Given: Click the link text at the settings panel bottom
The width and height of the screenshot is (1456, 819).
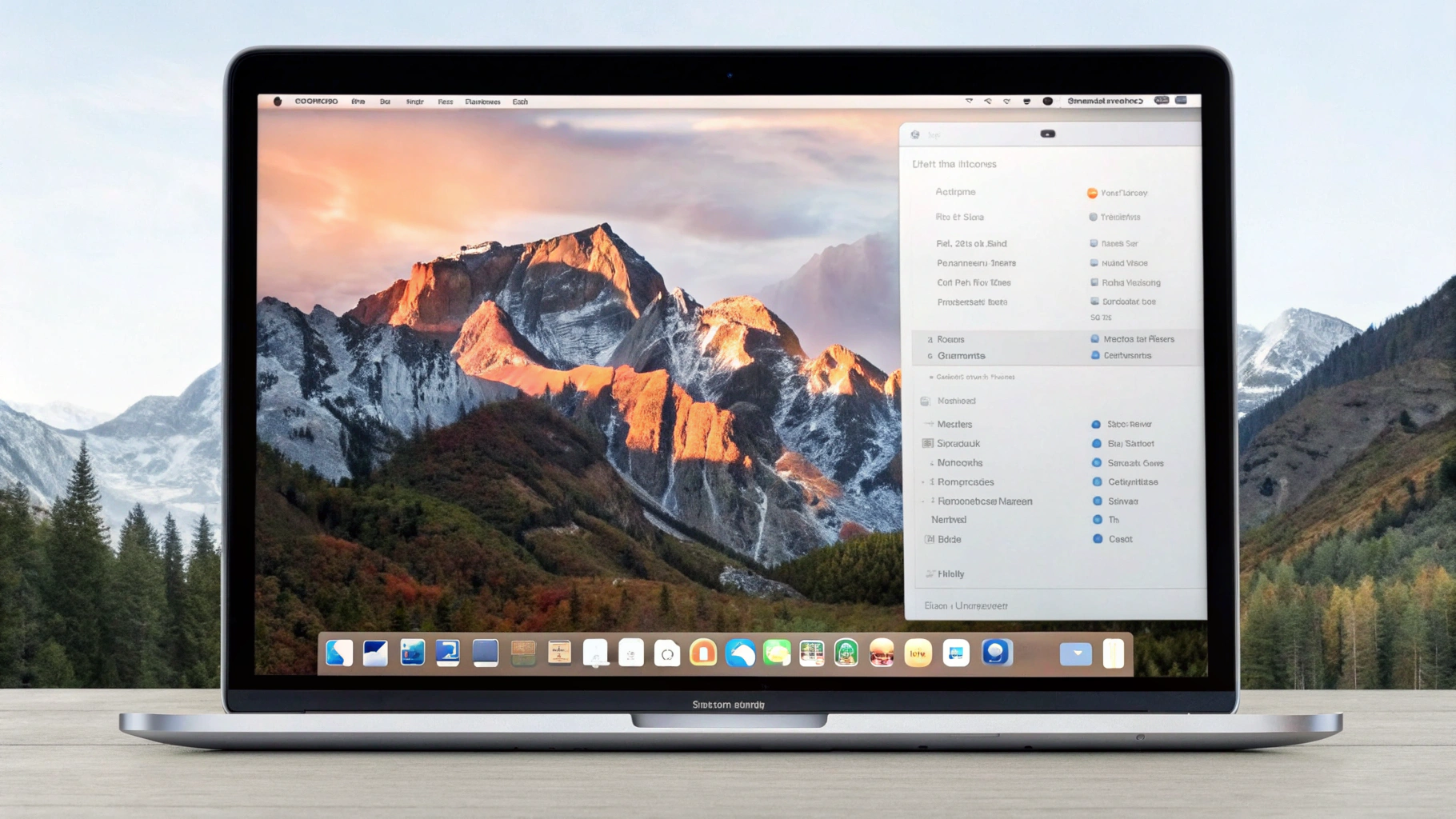Looking at the screenshot, I should (x=965, y=605).
